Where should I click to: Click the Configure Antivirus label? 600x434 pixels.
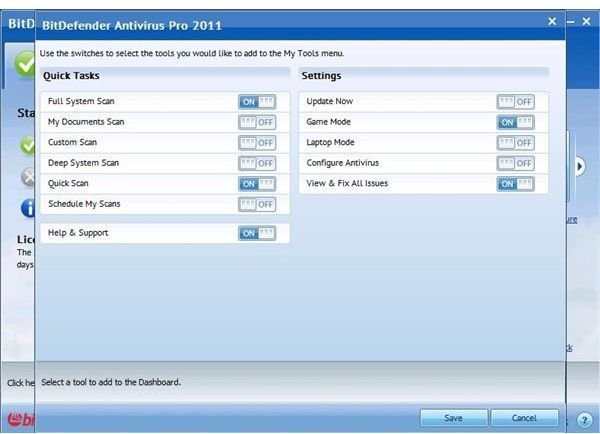(x=343, y=163)
